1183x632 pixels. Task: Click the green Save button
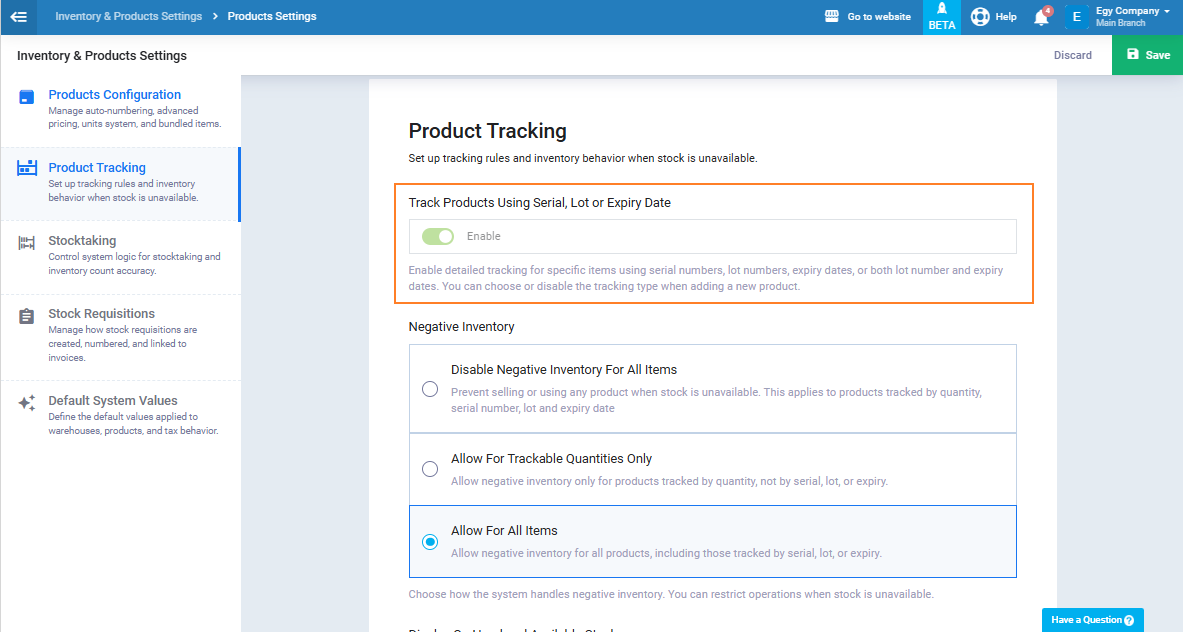[1147, 55]
